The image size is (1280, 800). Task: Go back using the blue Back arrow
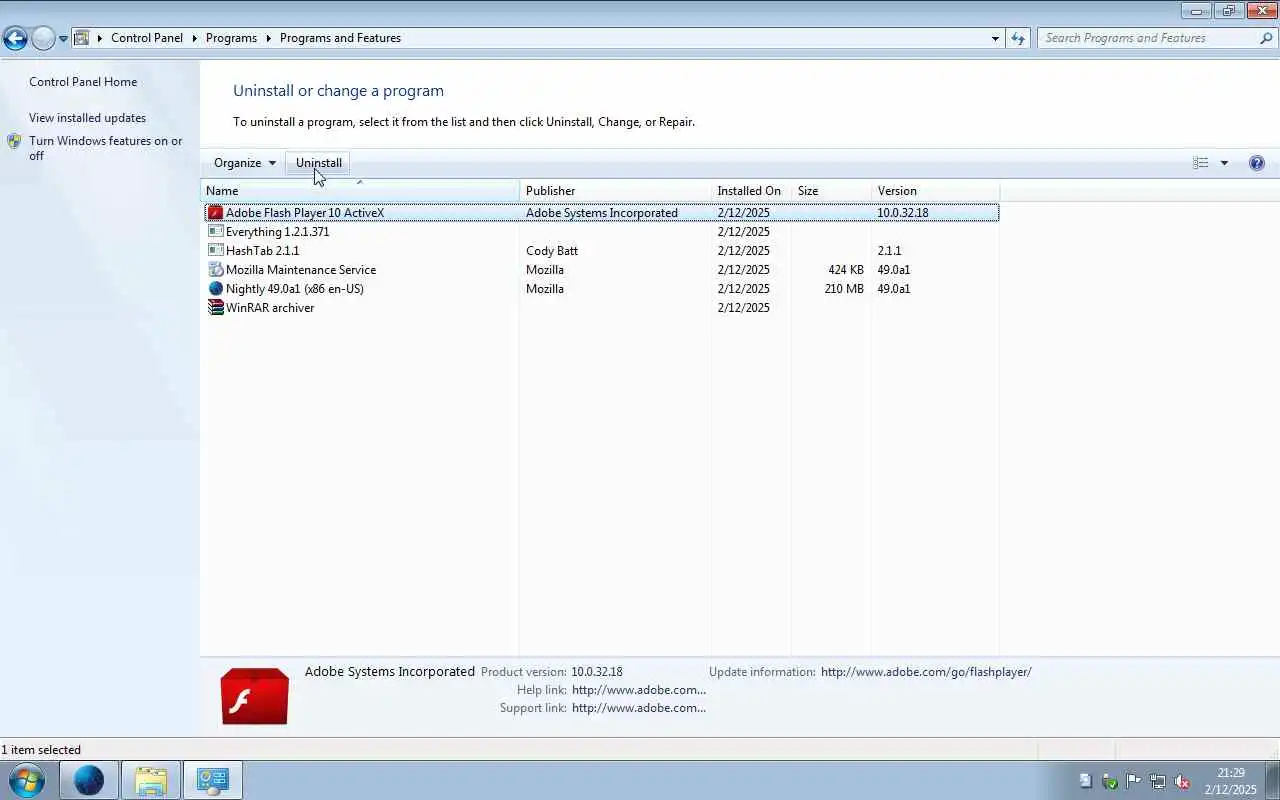tap(15, 38)
